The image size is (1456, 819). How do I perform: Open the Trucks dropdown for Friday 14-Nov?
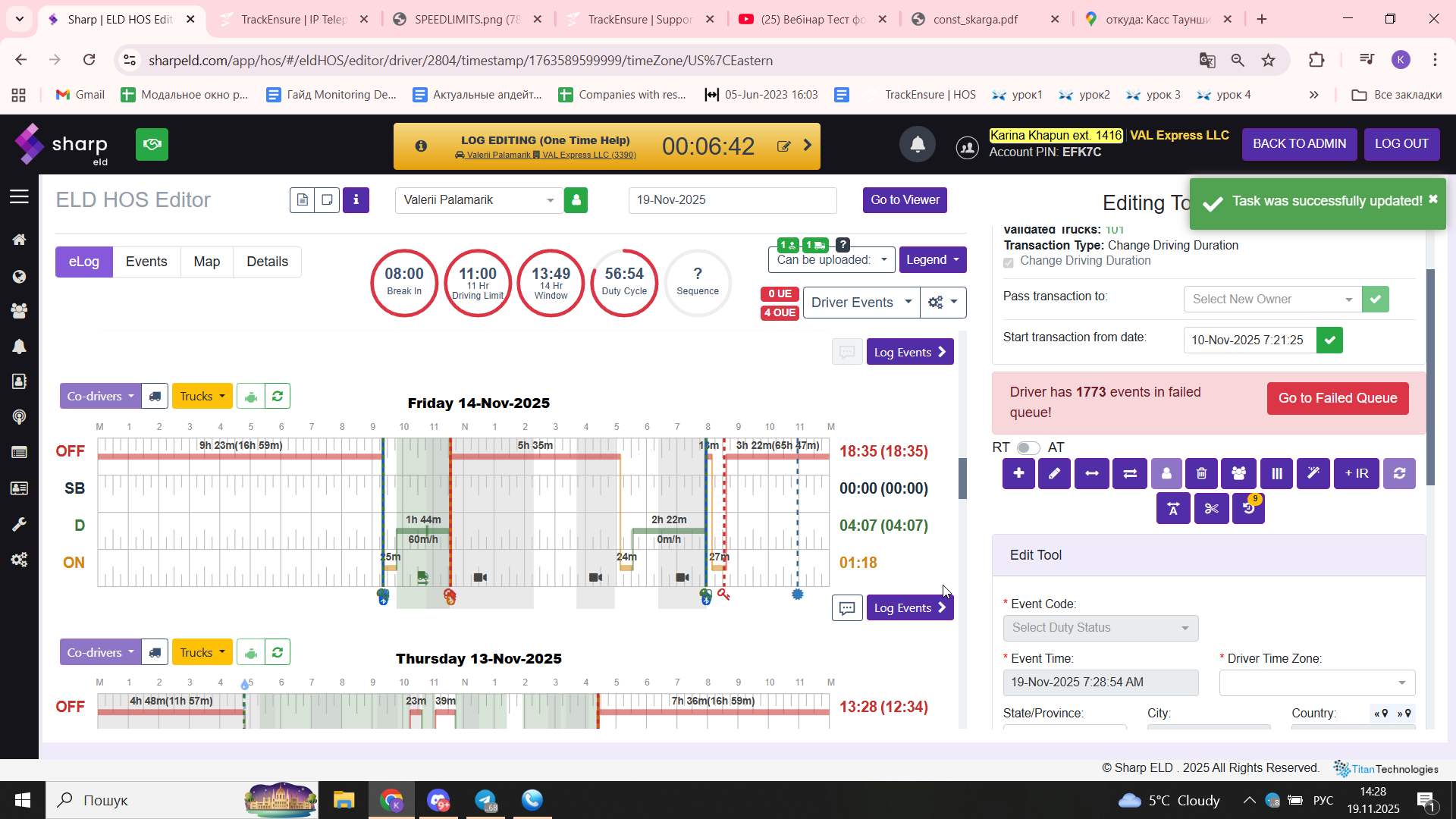pos(202,397)
